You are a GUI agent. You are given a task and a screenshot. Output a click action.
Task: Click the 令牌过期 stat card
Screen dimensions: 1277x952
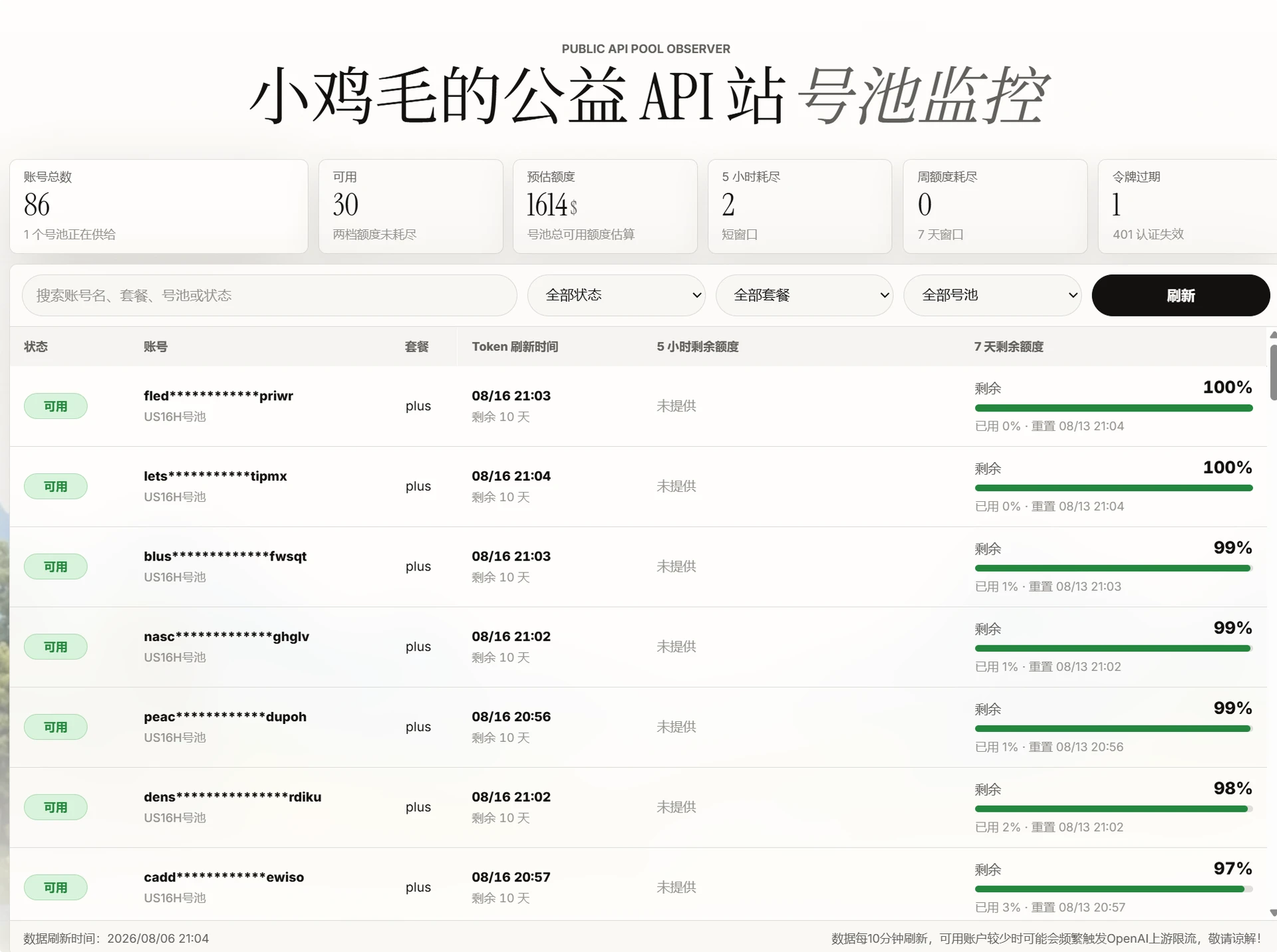(1188, 206)
